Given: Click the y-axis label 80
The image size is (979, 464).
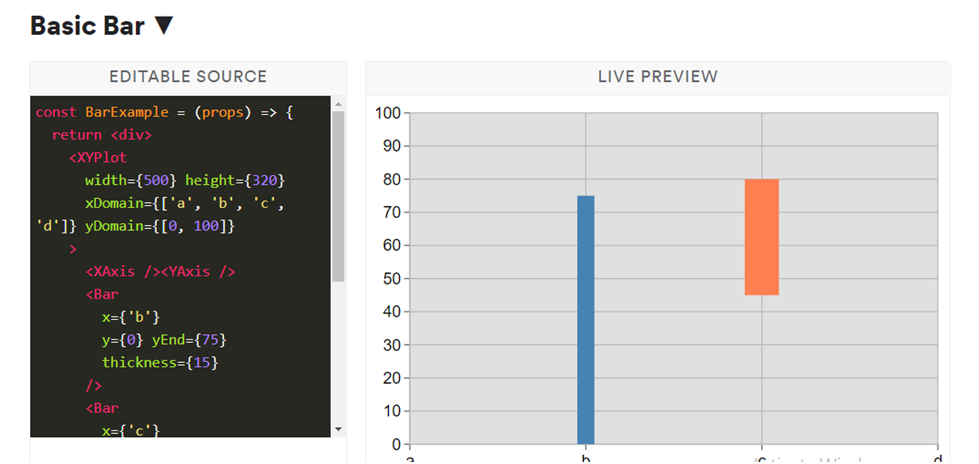Looking at the screenshot, I should point(391,179).
